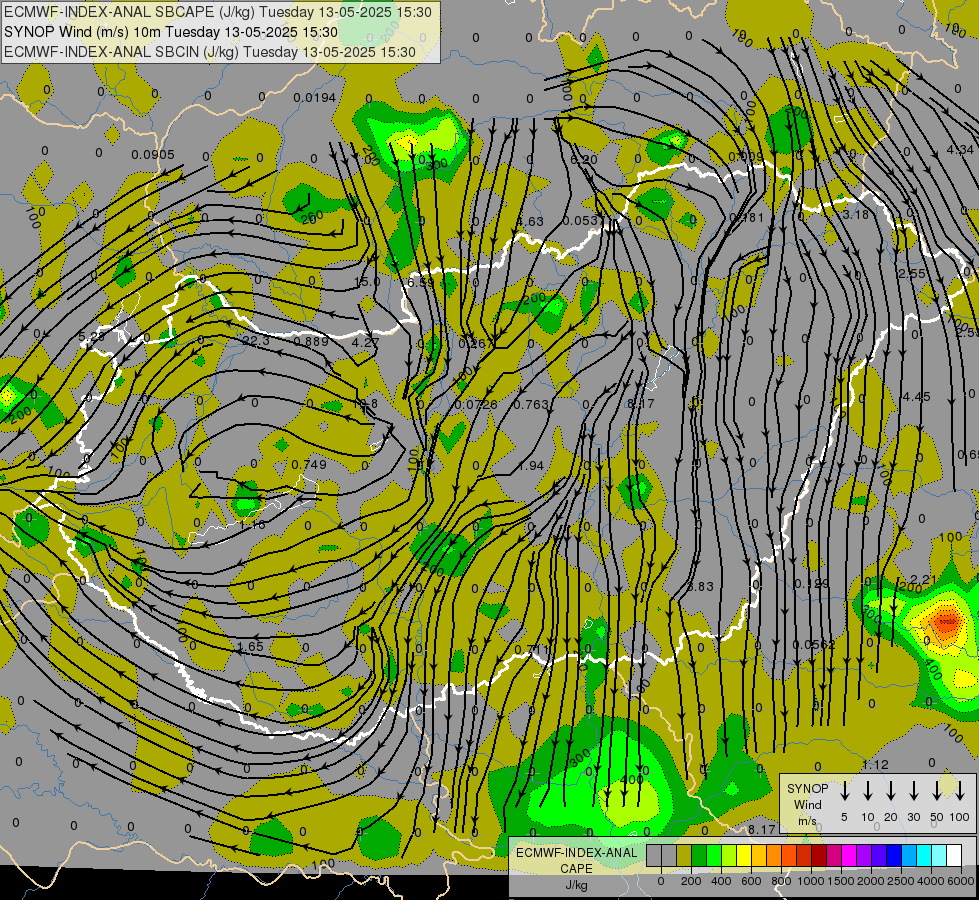Click the station value '0.0726'
979x900 pixels.
tap(476, 405)
